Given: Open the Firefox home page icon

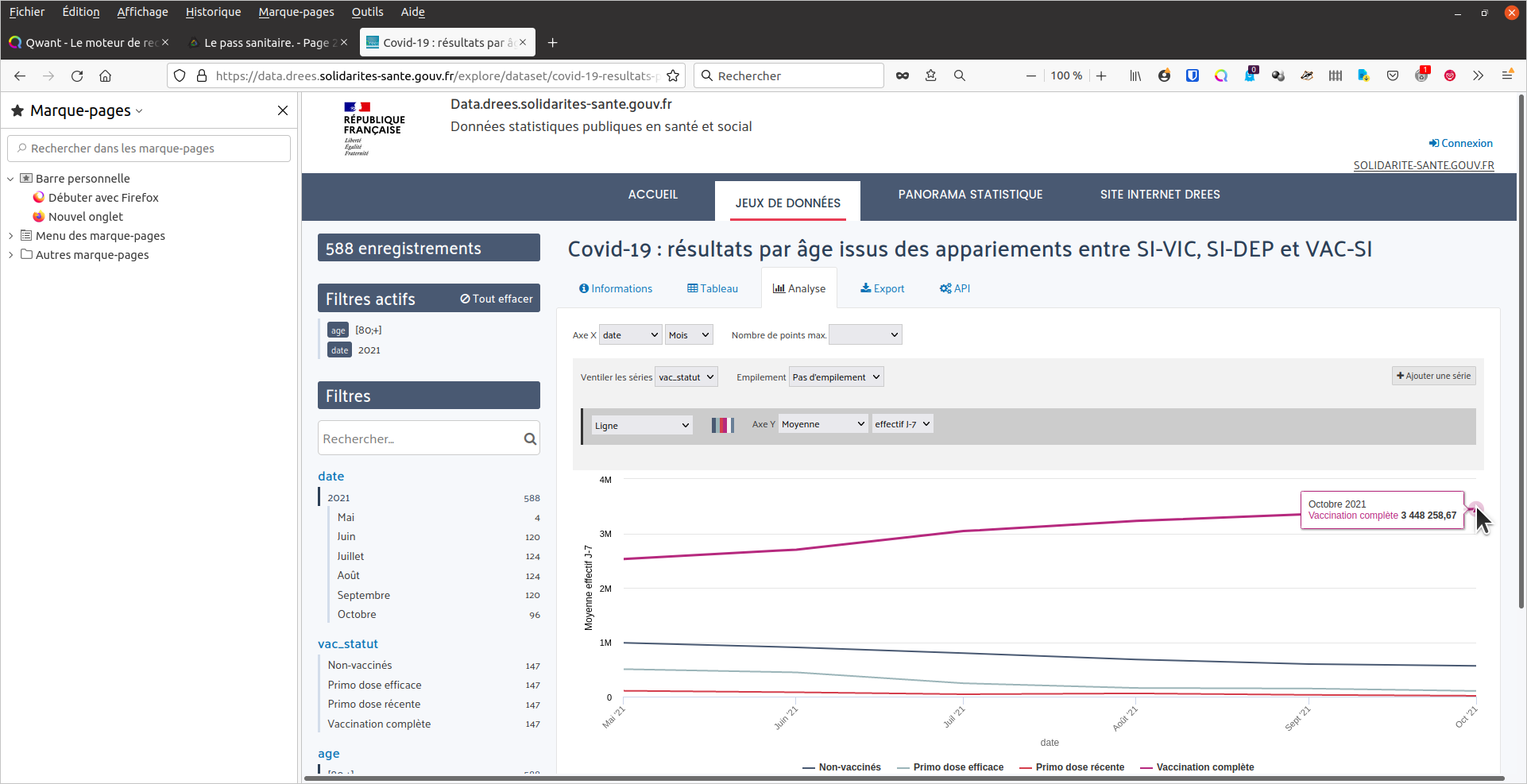Looking at the screenshot, I should click(x=105, y=75).
